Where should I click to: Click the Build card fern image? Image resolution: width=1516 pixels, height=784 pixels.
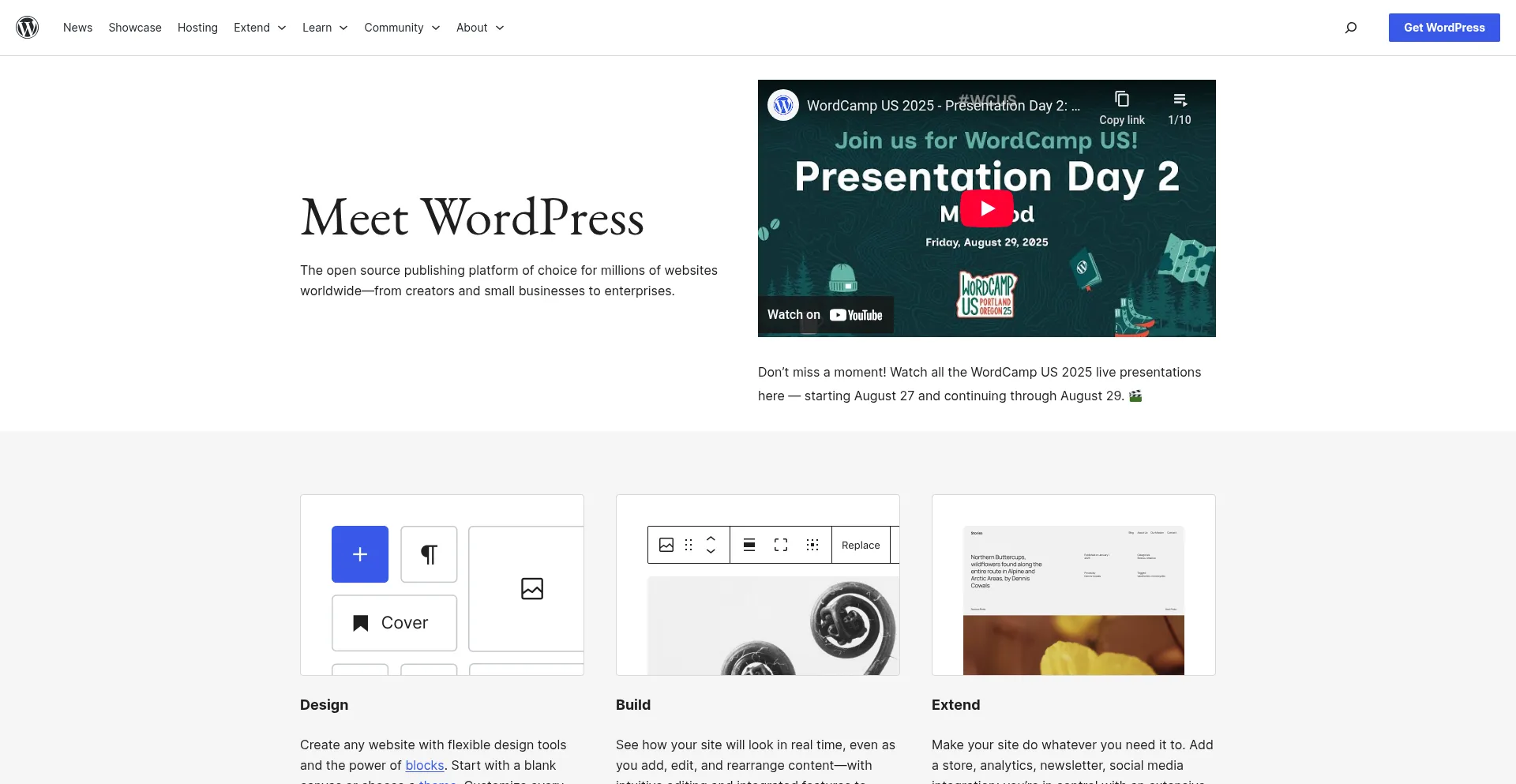(774, 625)
